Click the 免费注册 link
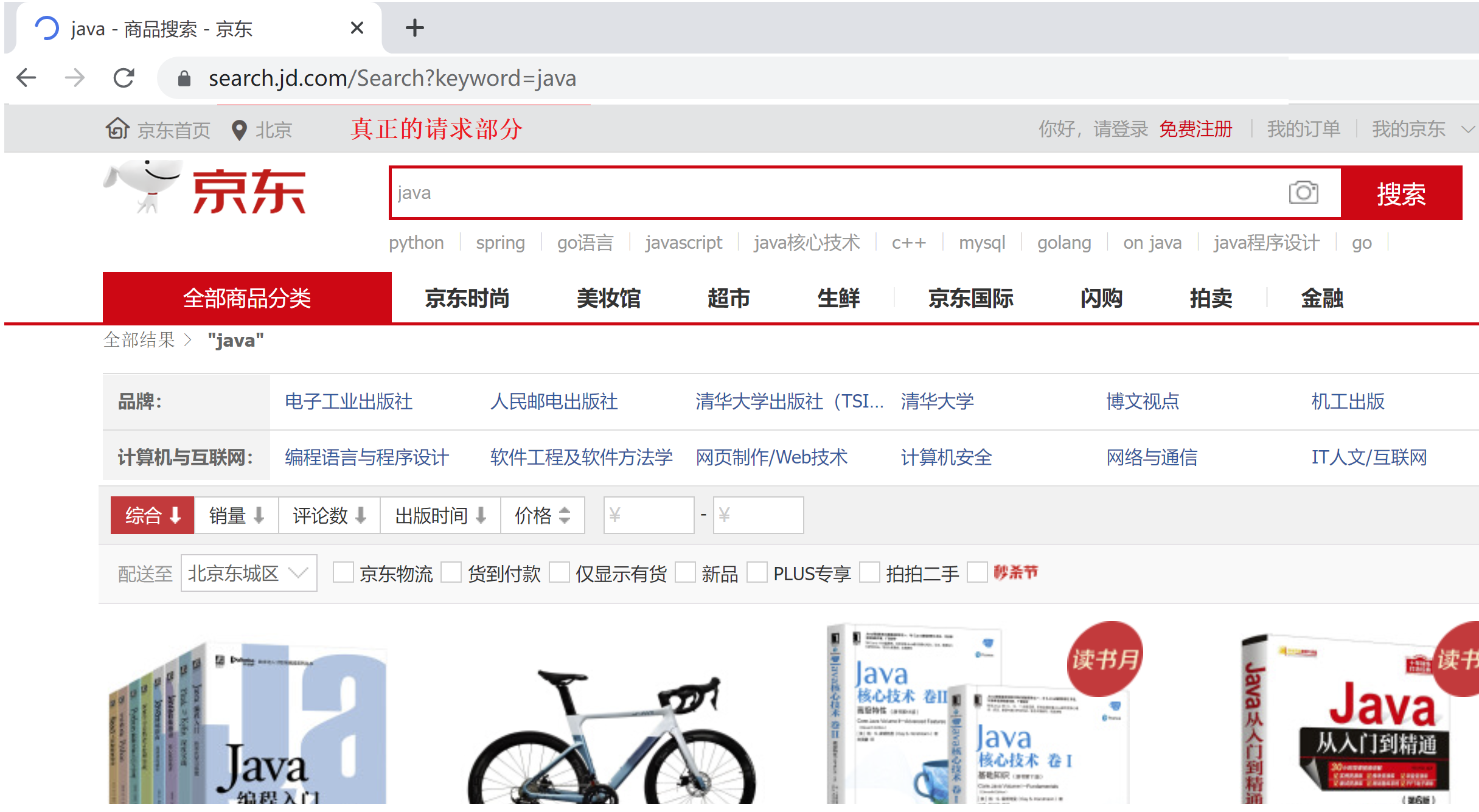The width and height of the screenshot is (1479, 812). pos(1195,129)
